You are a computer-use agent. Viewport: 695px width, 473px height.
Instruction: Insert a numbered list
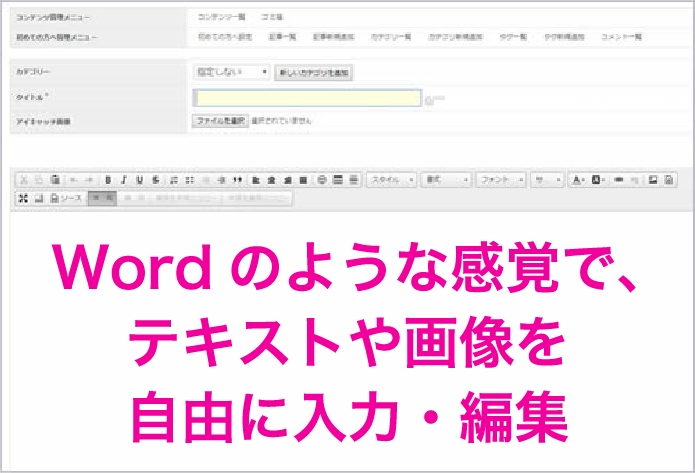(174, 180)
